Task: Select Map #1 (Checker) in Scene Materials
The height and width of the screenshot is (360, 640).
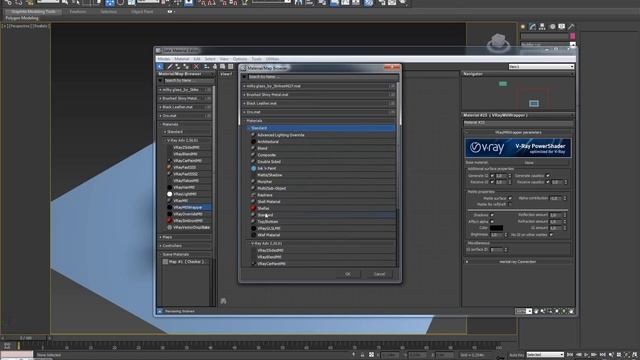Action: pyautogui.click(x=186, y=262)
